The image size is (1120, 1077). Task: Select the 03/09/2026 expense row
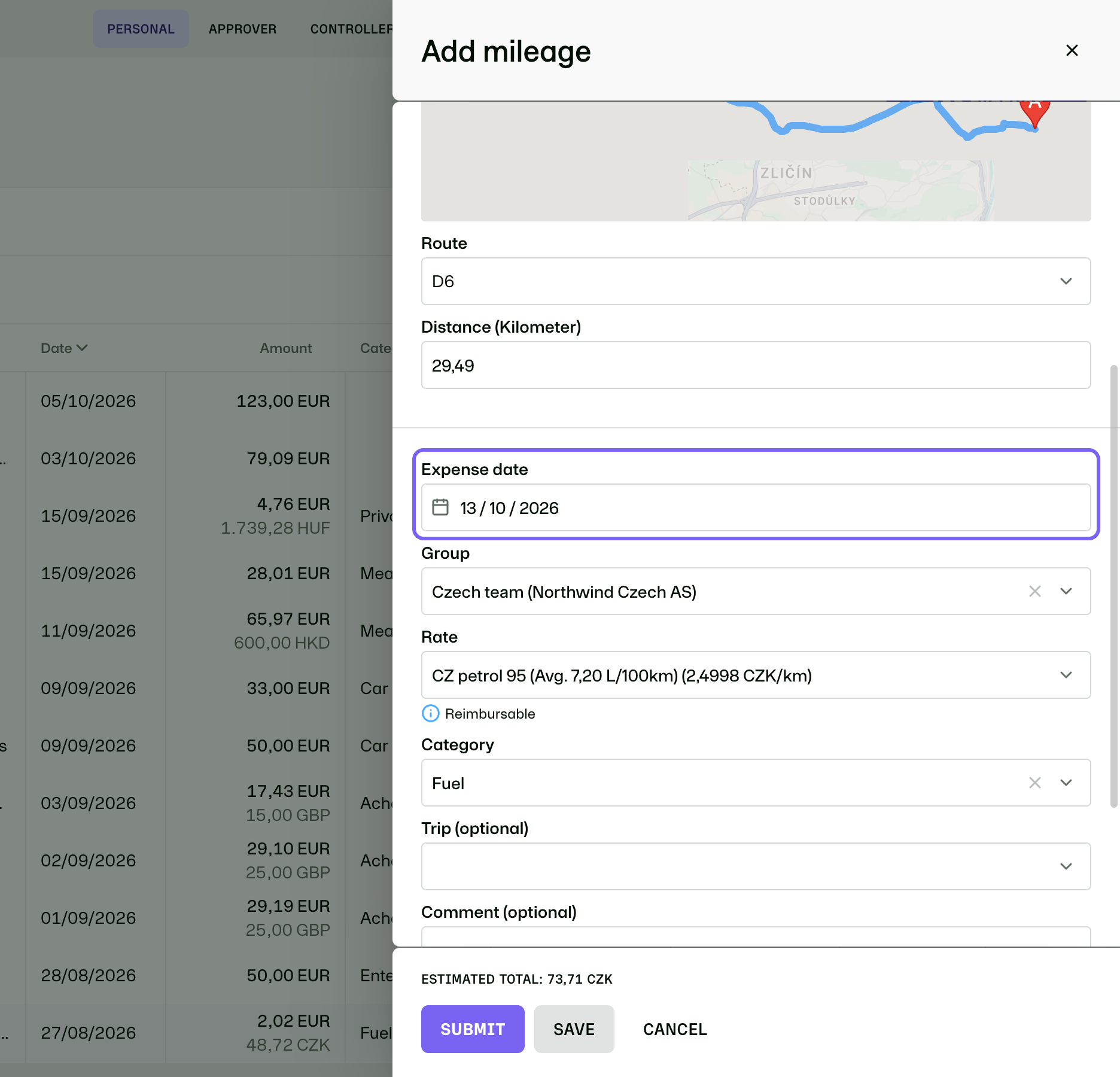pyautogui.click(x=196, y=803)
